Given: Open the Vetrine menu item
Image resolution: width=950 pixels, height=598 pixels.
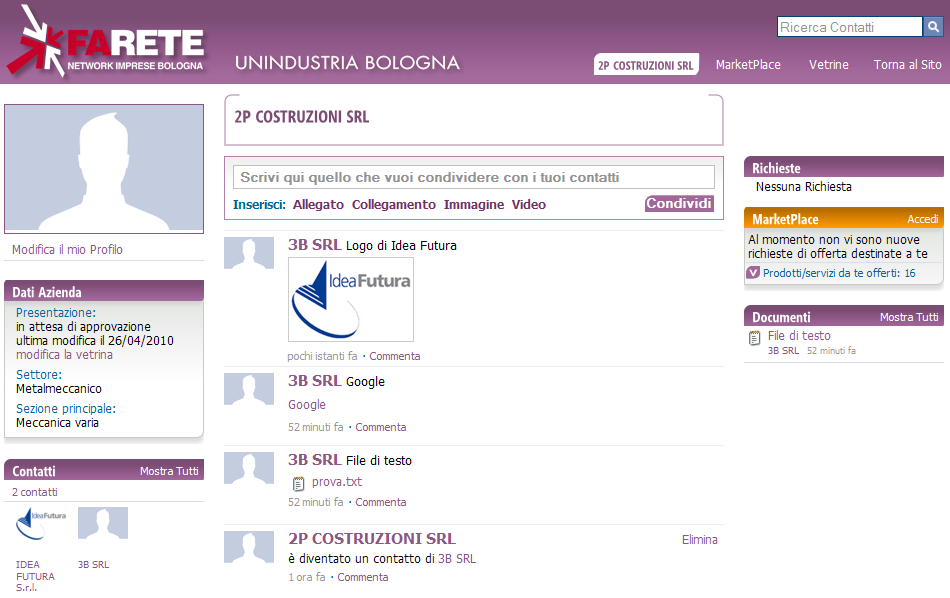Looking at the screenshot, I should point(829,64).
